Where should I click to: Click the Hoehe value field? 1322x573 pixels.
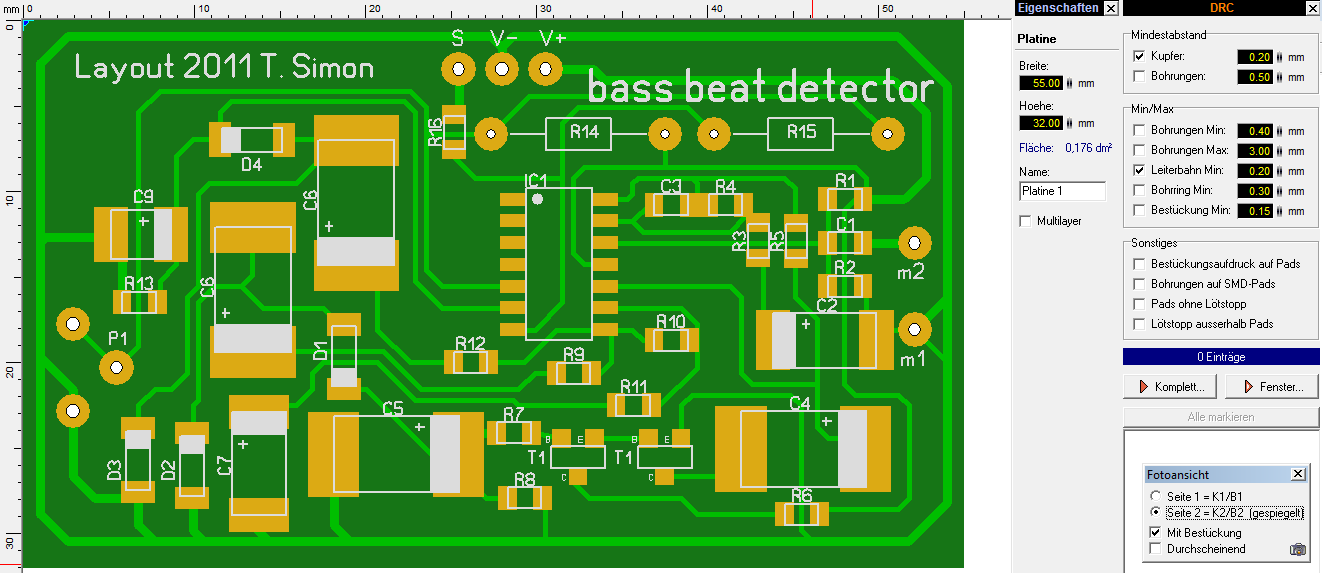pos(1041,123)
